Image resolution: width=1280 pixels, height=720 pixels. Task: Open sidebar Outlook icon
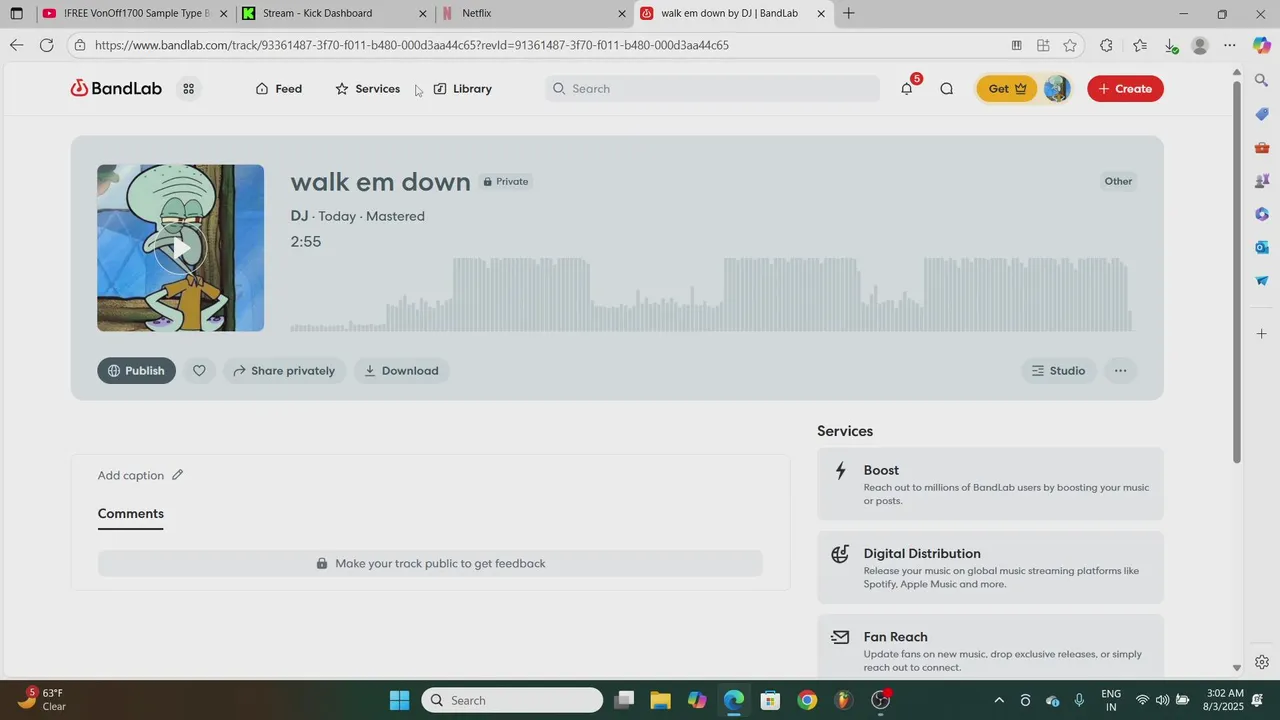(x=1262, y=247)
